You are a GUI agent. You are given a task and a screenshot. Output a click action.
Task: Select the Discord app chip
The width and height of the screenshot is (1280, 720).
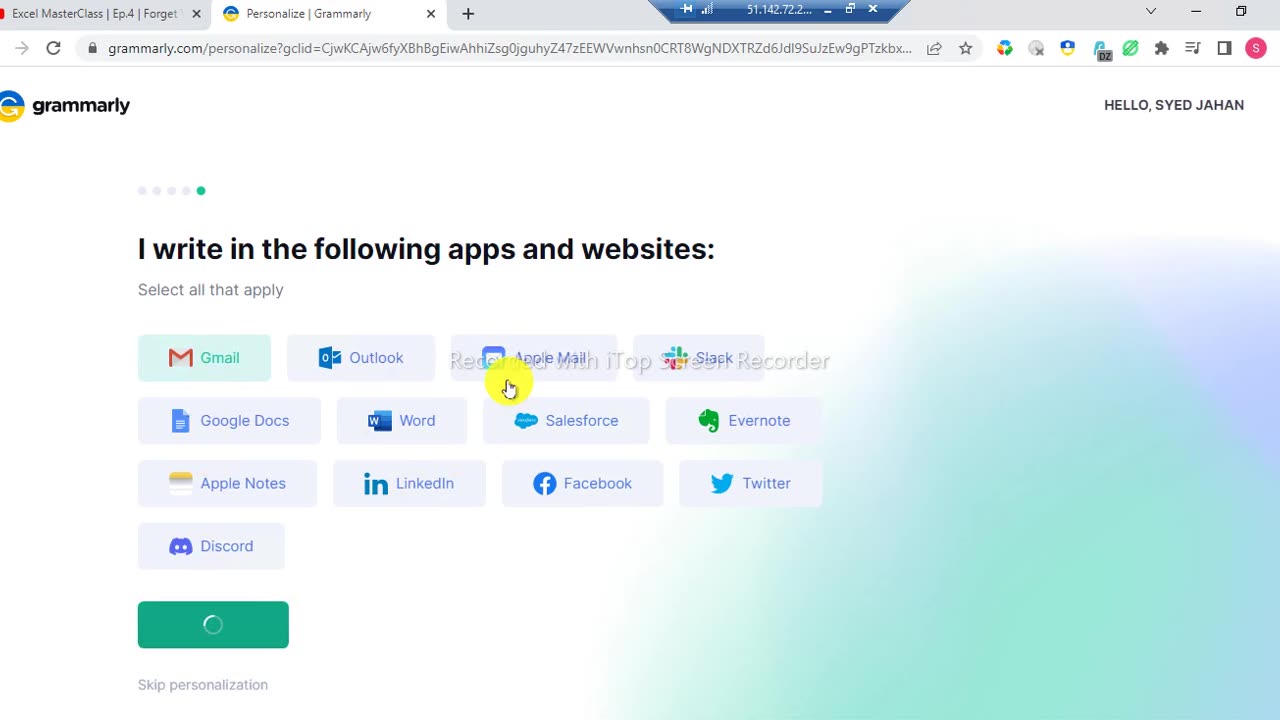[x=211, y=547]
